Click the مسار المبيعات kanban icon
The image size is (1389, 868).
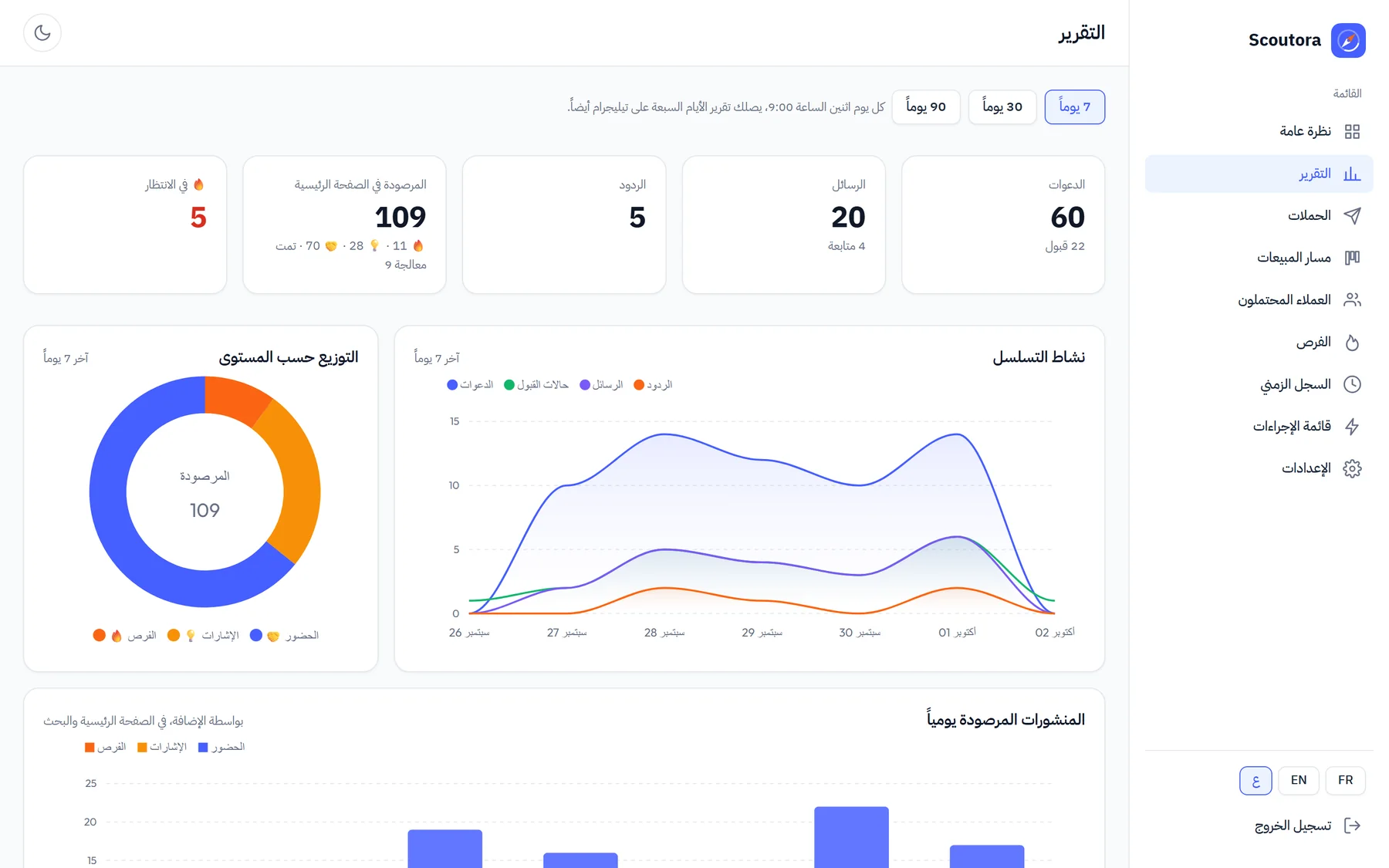(x=1352, y=258)
